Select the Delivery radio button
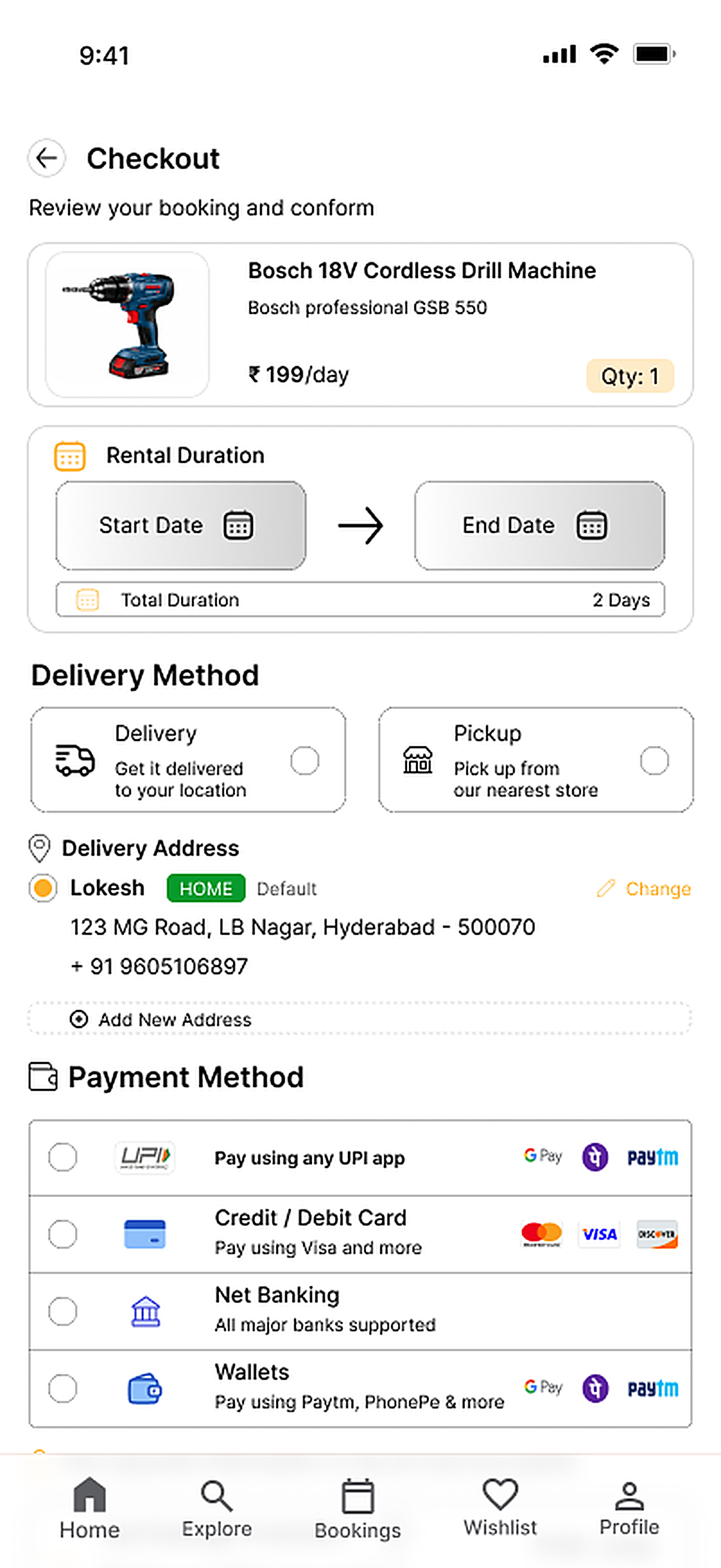 [305, 760]
